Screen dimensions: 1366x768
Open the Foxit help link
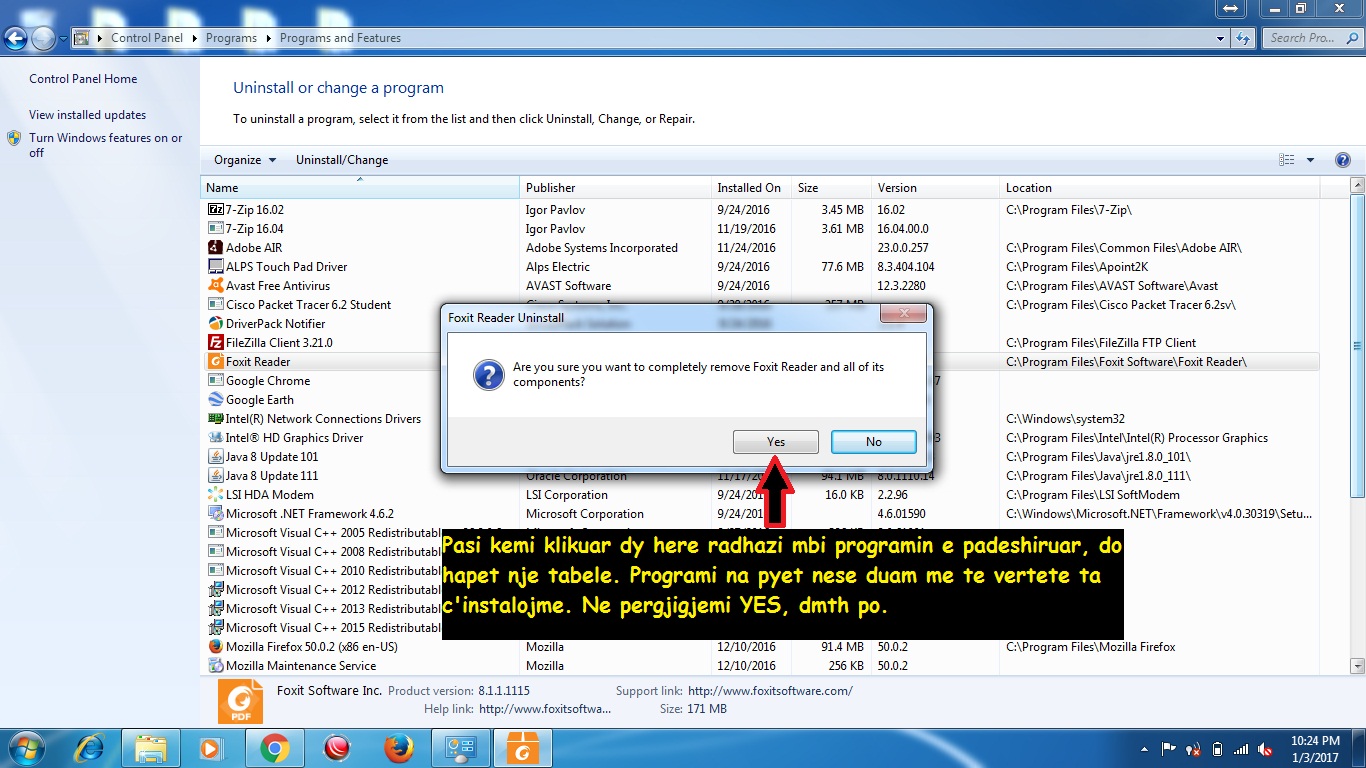545,709
